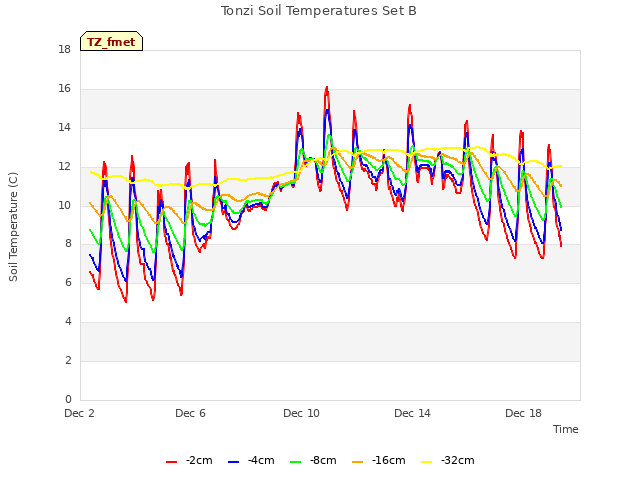This screenshot has width=640, height=480.
Task: Click the 6 y-axis tick label
Action: 68,282
